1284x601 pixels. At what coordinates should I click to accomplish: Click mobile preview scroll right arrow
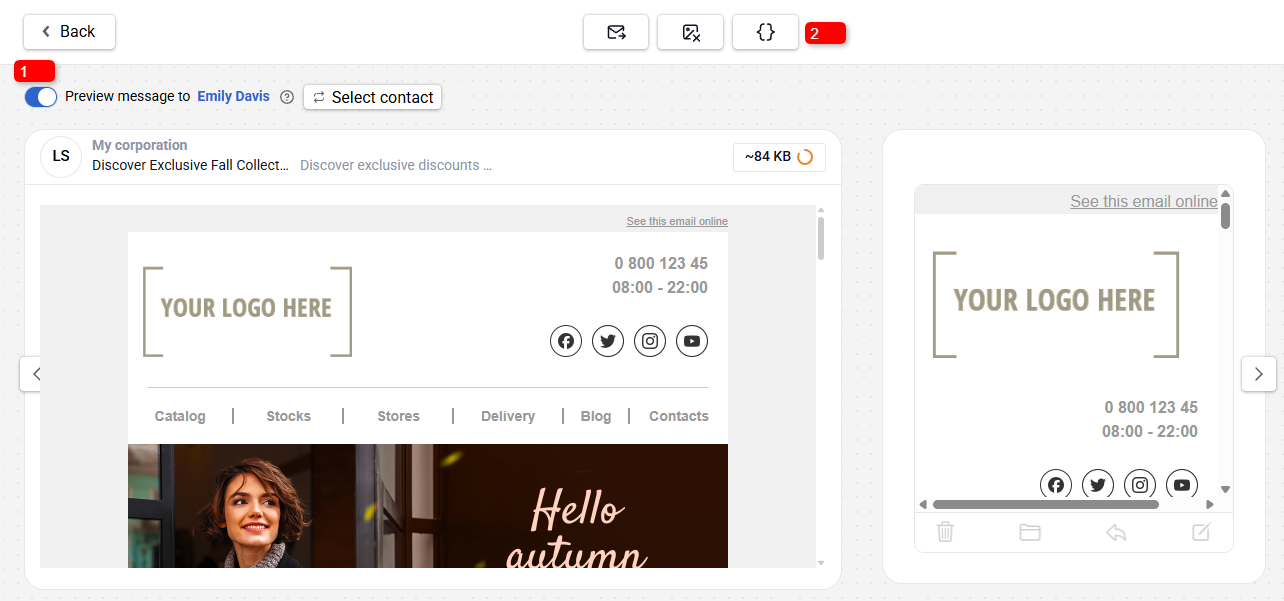pos(1210,505)
